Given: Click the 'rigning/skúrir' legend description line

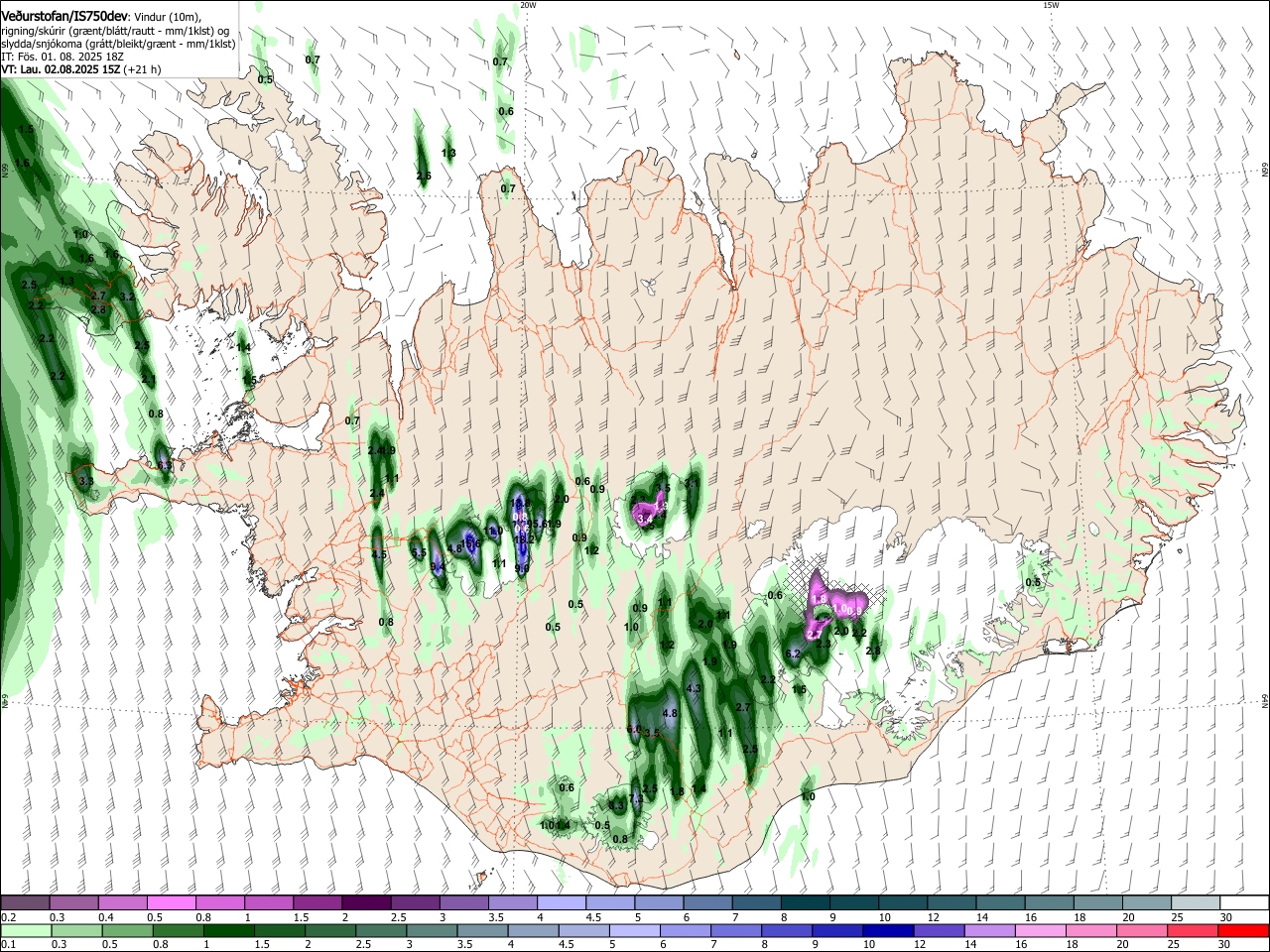Looking at the screenshot, I should 114,30.
